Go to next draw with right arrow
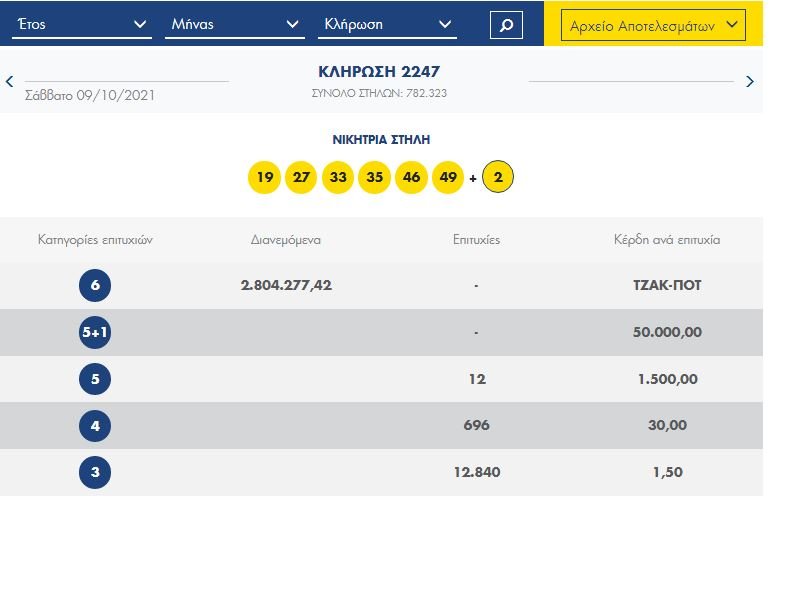This screenshot has height=591, width=805. point(750,82)
